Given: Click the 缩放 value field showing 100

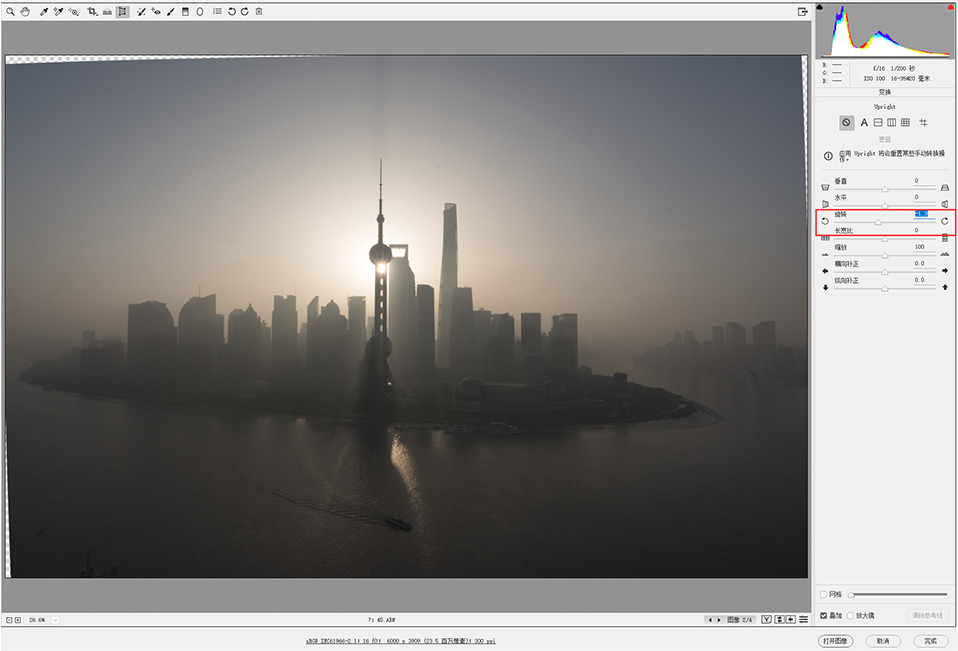Looking at the screenshot, I should pyautogui.click(x=924, y=247).
